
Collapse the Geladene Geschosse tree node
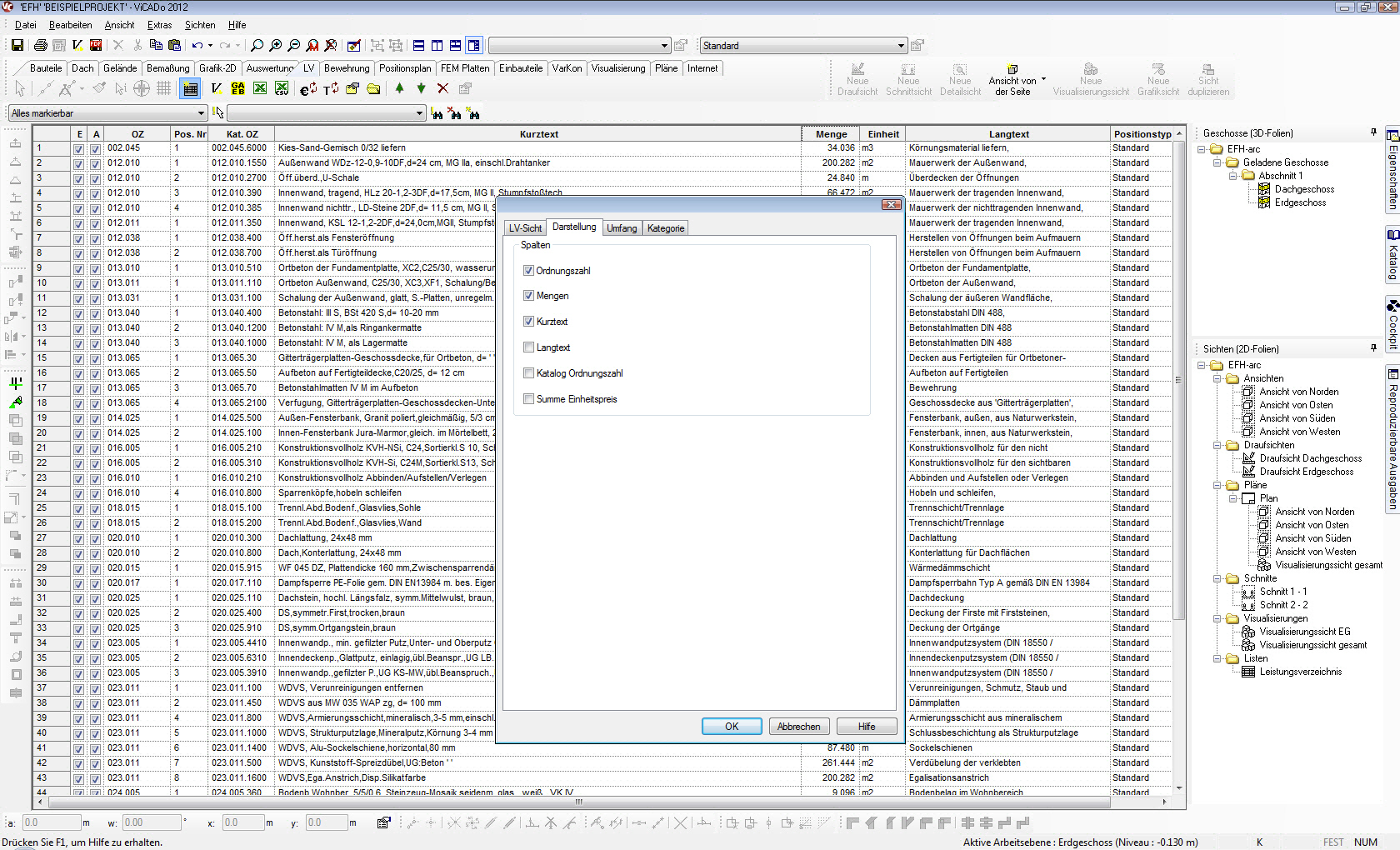(x=1217, y=162)
